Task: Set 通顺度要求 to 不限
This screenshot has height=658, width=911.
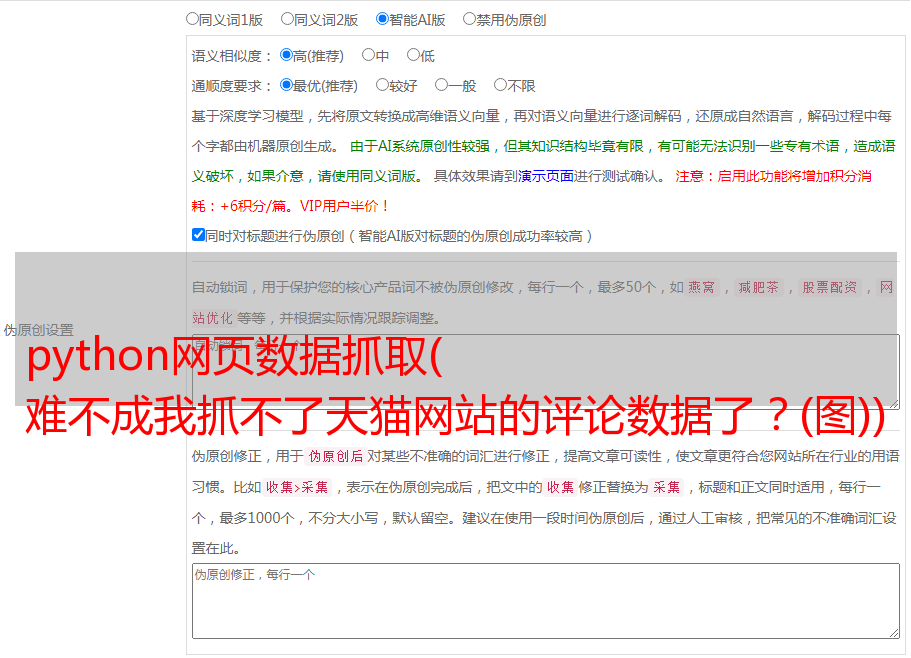Action: pyautogui.click(x=500, y=85)
